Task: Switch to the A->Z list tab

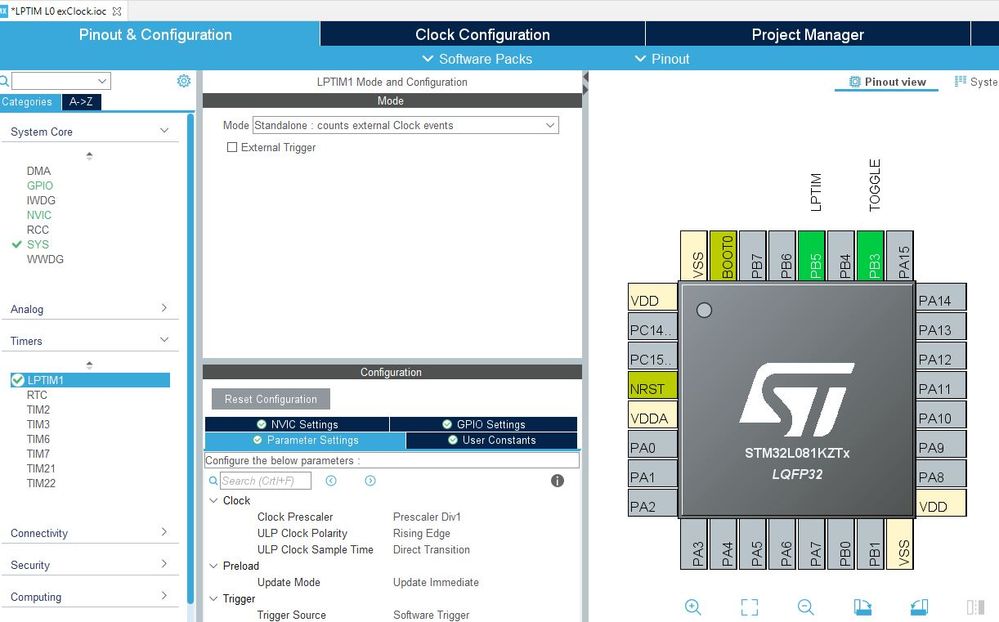Action: point(81,101)
